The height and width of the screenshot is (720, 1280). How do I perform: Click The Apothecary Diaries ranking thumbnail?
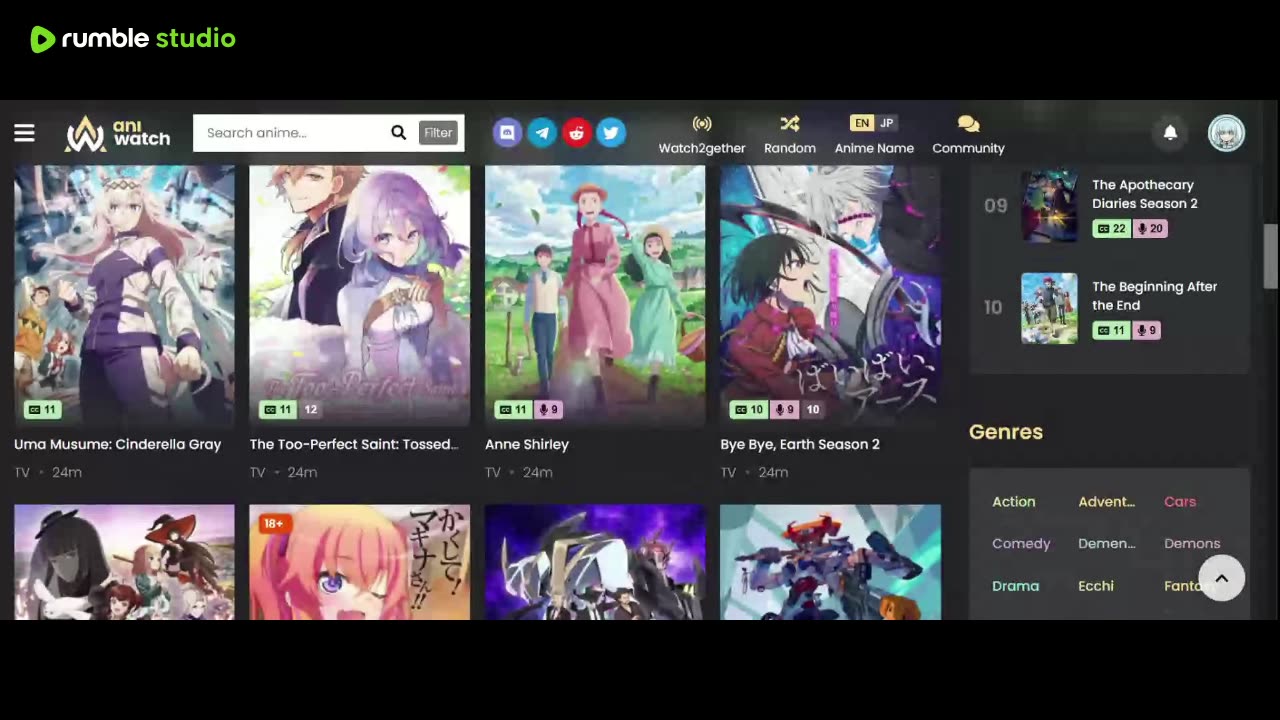tap(1049, 206)
